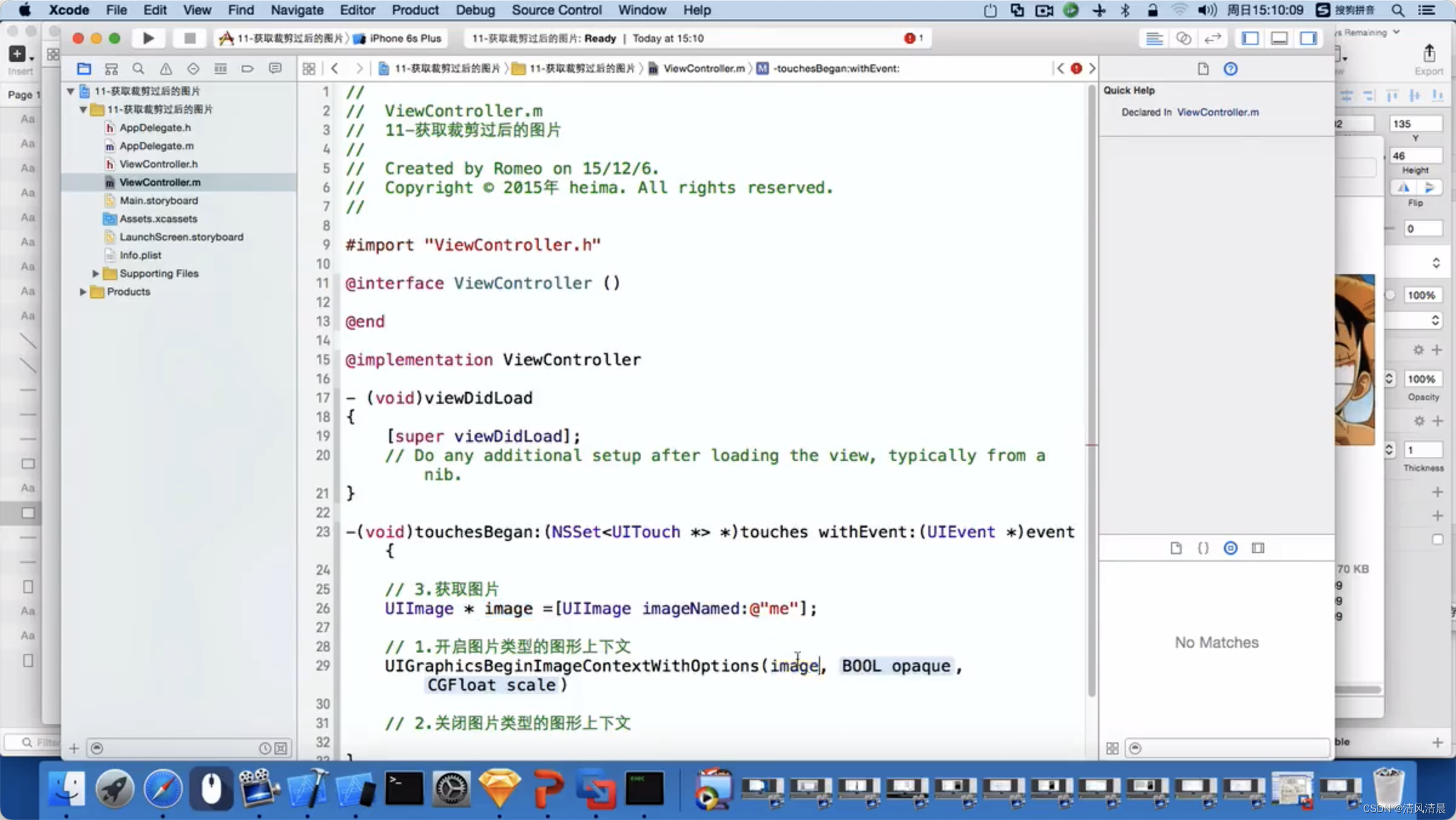Open the Quick Help inspector panel
This screenshot has width=1456, height=820.
[1231, 68]
